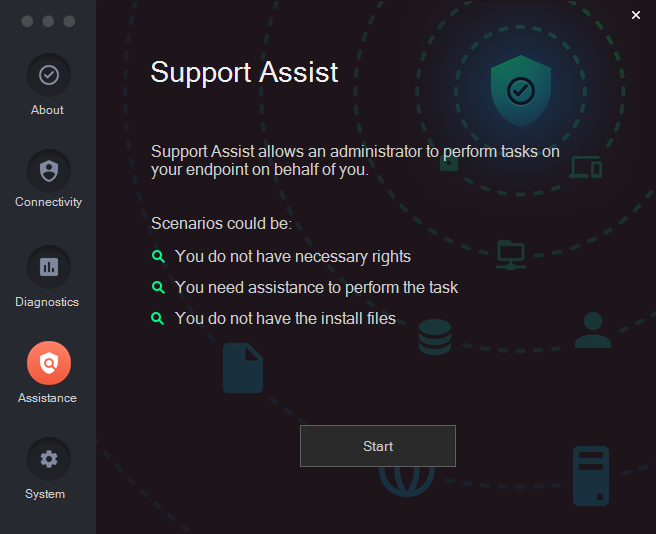Image resolution: width=656 pixels, height=534 pixels.
Task: Start the Support Assist session
Action: tap(378, 446)
